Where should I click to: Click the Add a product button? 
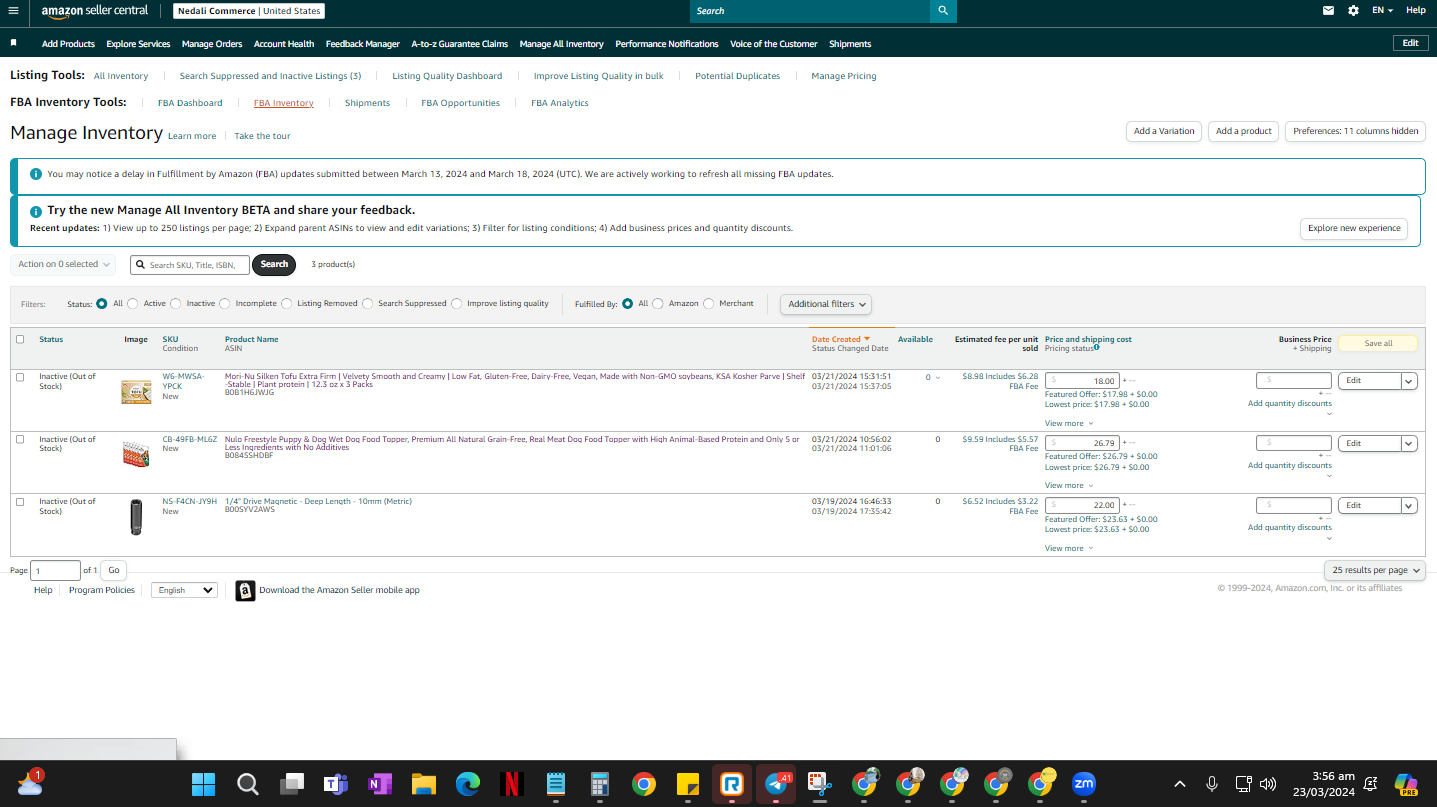(x=1244, y=131)
